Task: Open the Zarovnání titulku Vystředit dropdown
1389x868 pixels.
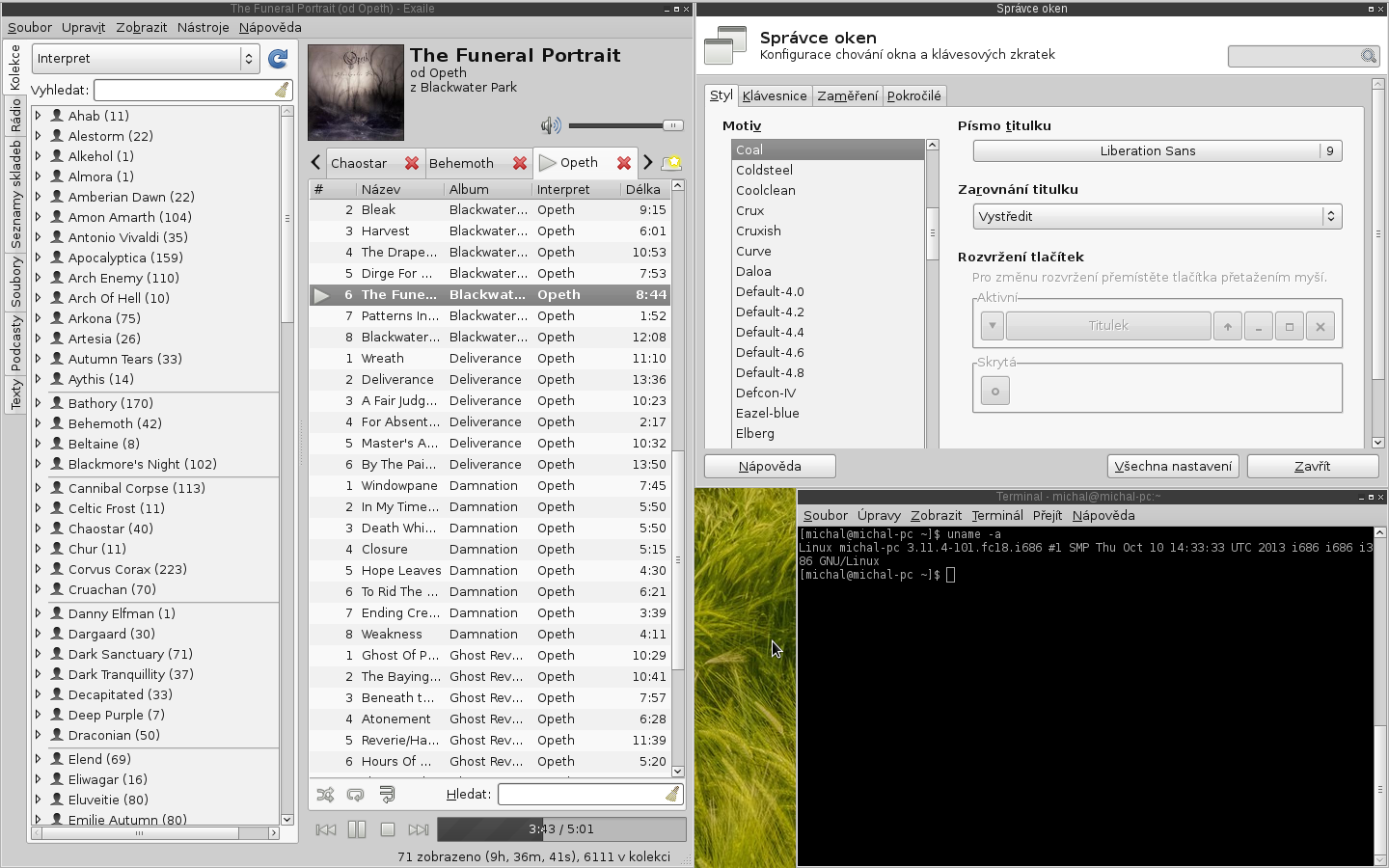Action: 1157,217
